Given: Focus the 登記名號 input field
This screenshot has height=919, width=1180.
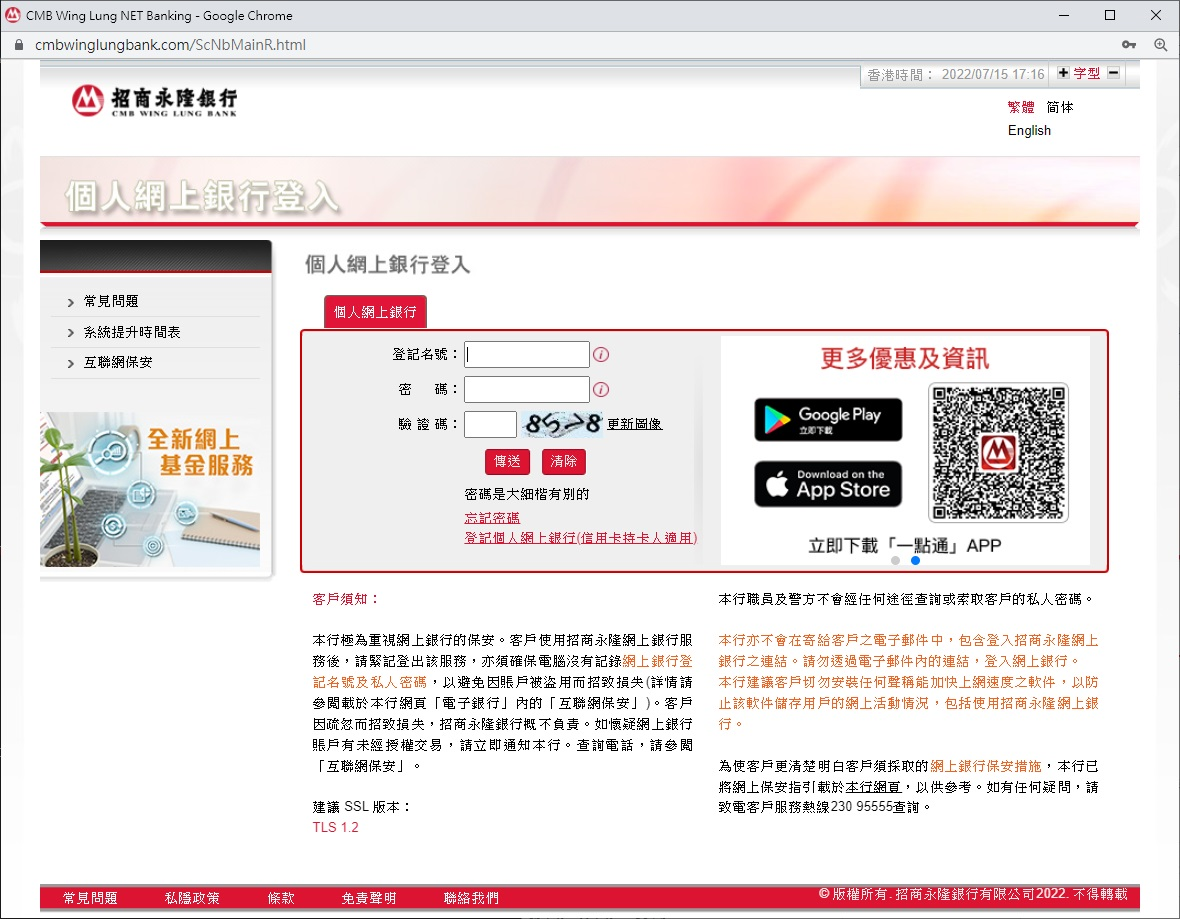Looking at the screenshot, I should pyautogui.click(x=527, y=355).
